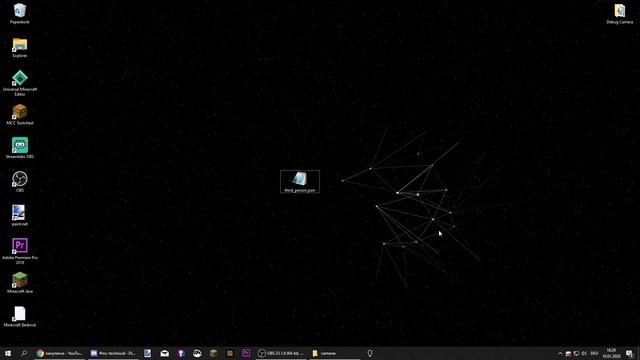
Task: Select the Debug Camera folder icon
Action: tap(620, 13)
